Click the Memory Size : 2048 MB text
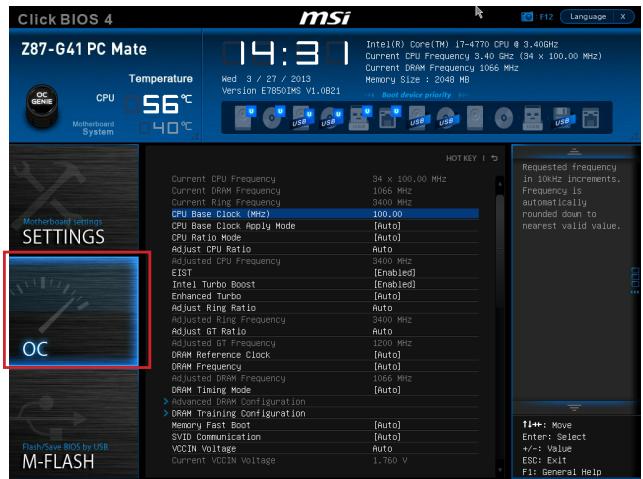Image resolution: width=643 pixels, height=479 pixels. pyautogui.click(x=417, y=80)
